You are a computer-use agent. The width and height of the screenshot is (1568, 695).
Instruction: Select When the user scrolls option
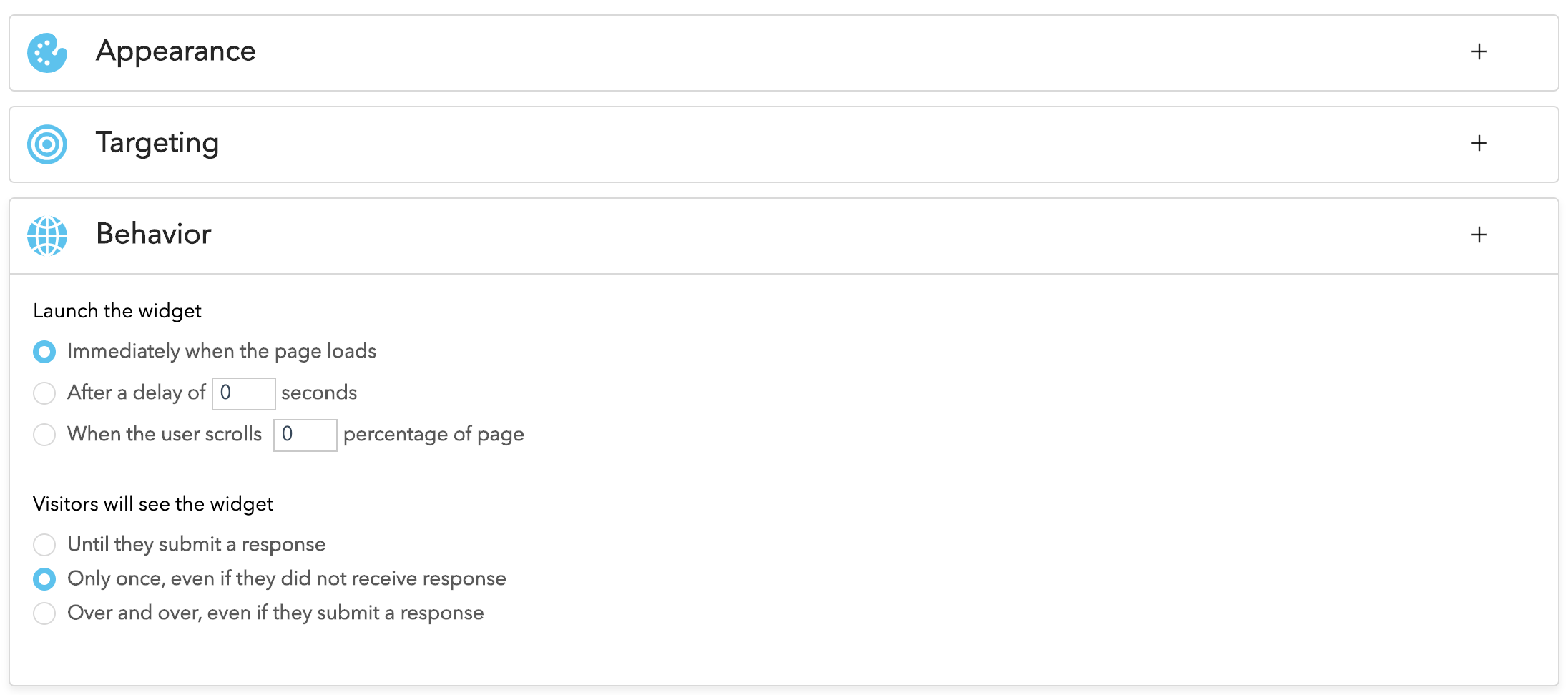pos(44,435)
